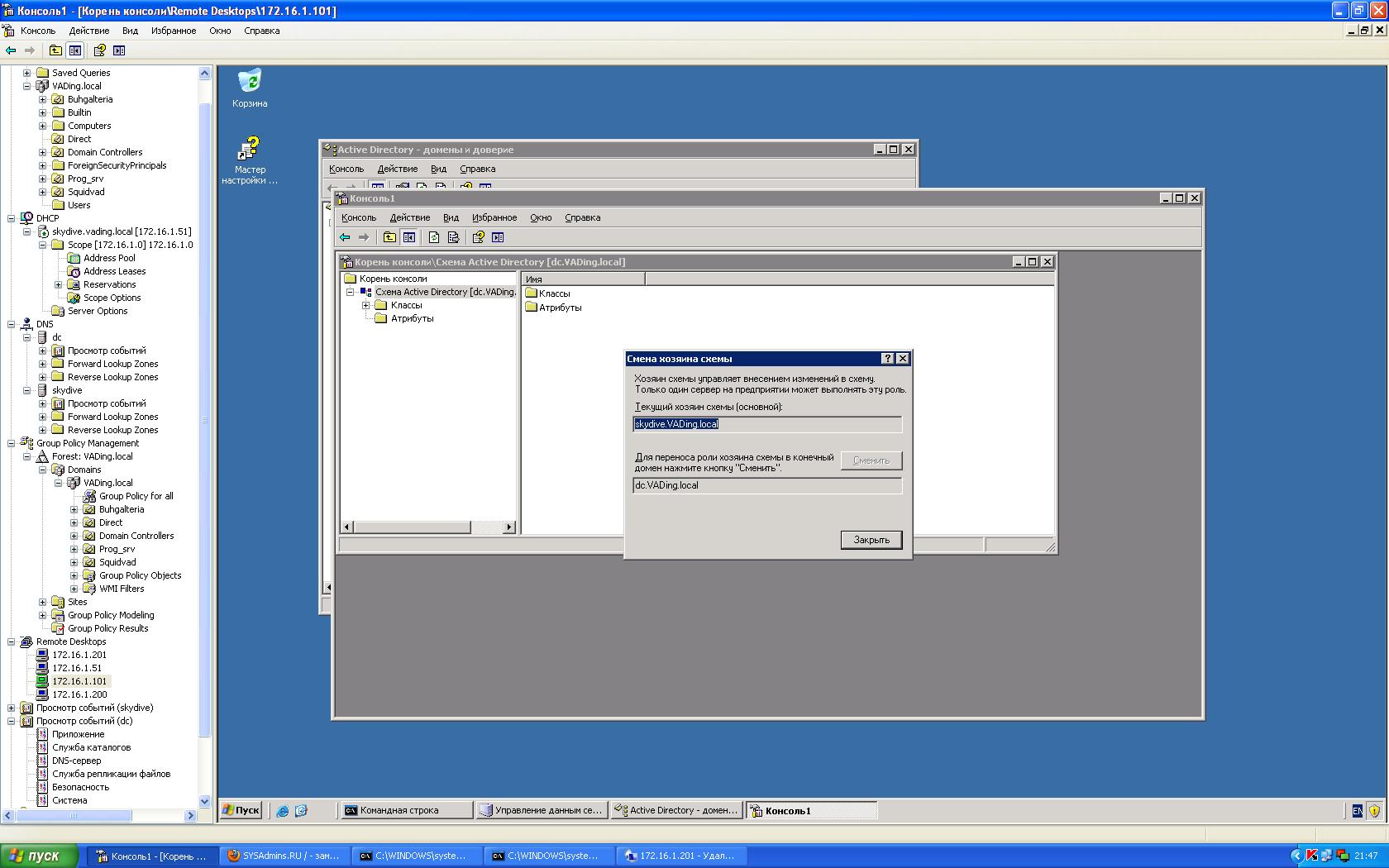Collapse the DHCP tree node
The height and width of the screenshot is (868, 1389).
point(11,218)
